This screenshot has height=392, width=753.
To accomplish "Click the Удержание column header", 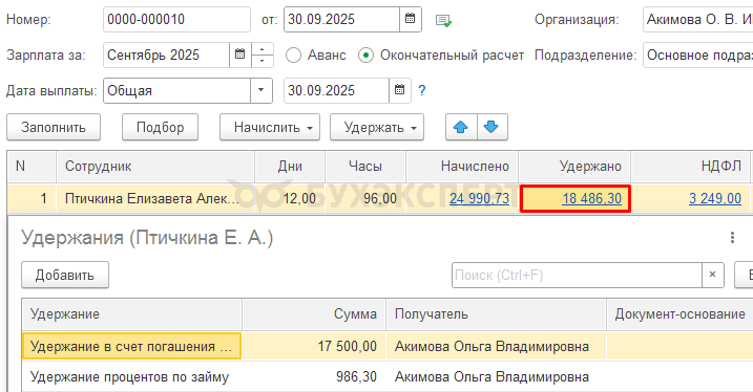I will click(132, 314).
